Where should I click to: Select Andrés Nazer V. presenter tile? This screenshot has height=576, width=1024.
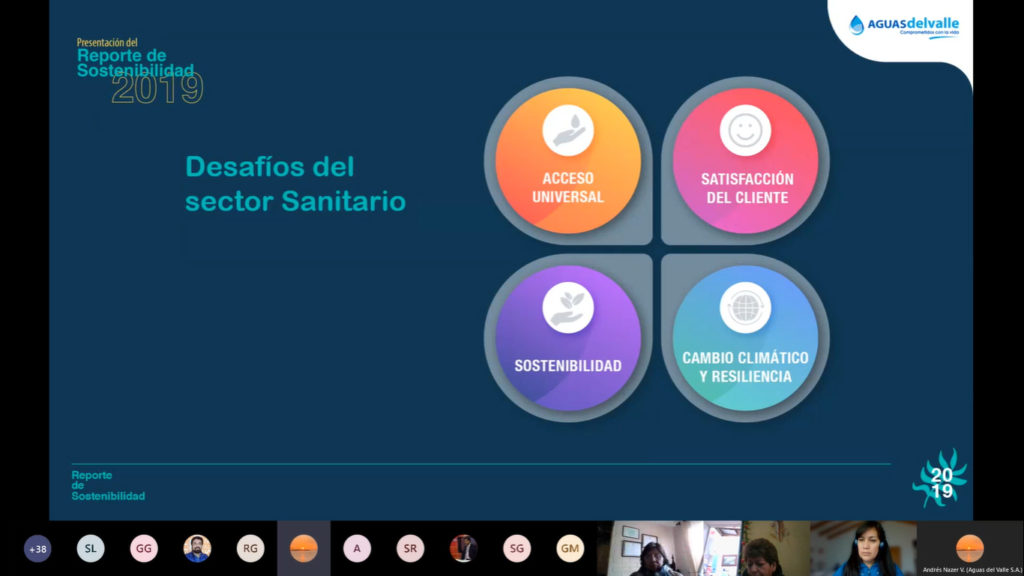click(969, 548)
